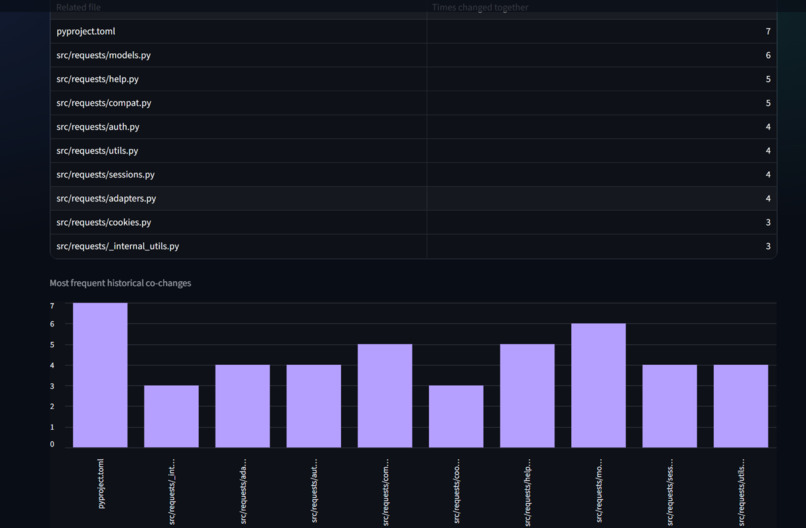Click the count 7 for pyproject.toml
Image resolution: width=806 pixels, height=528 pixels.
pos(768,31)
